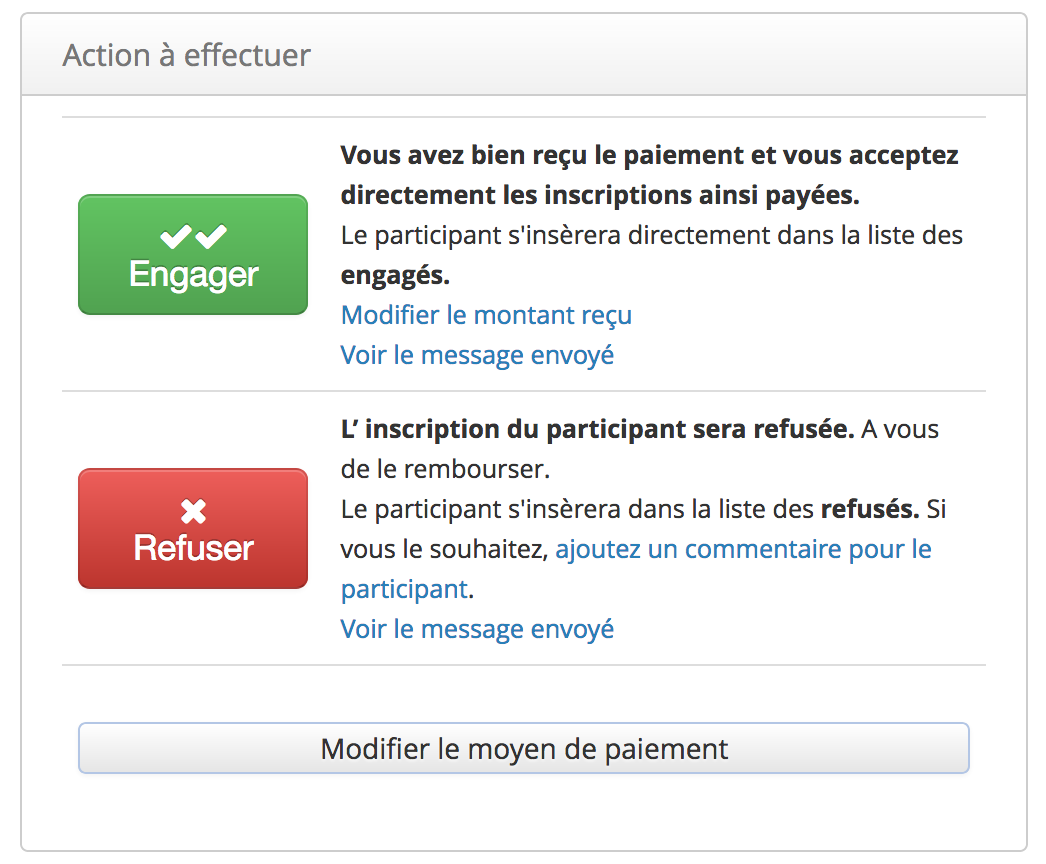Click the Modifier le moyen de paiement button
The height and width of the screenshot is (864, 1046).
(524, 749)
